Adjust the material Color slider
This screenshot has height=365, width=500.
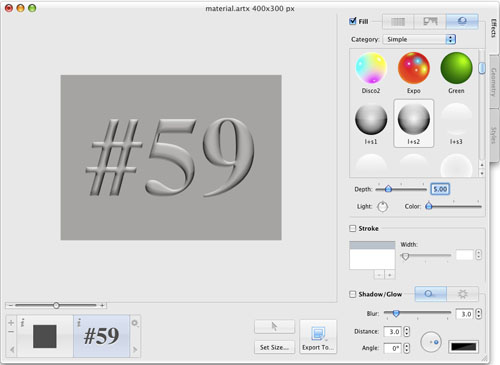click(x=454, y=207)
